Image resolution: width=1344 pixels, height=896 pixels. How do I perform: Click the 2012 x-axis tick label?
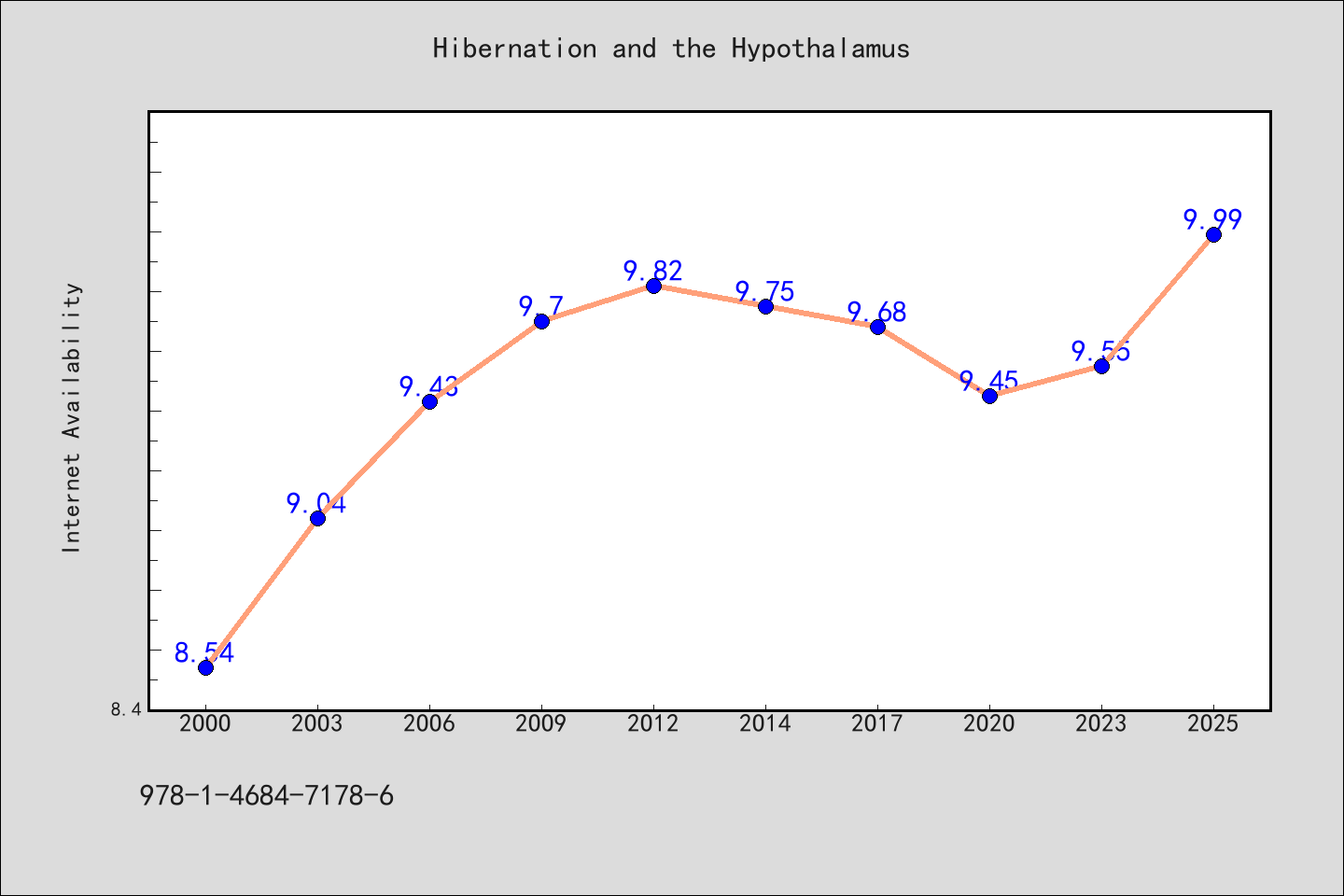(653, 723)
